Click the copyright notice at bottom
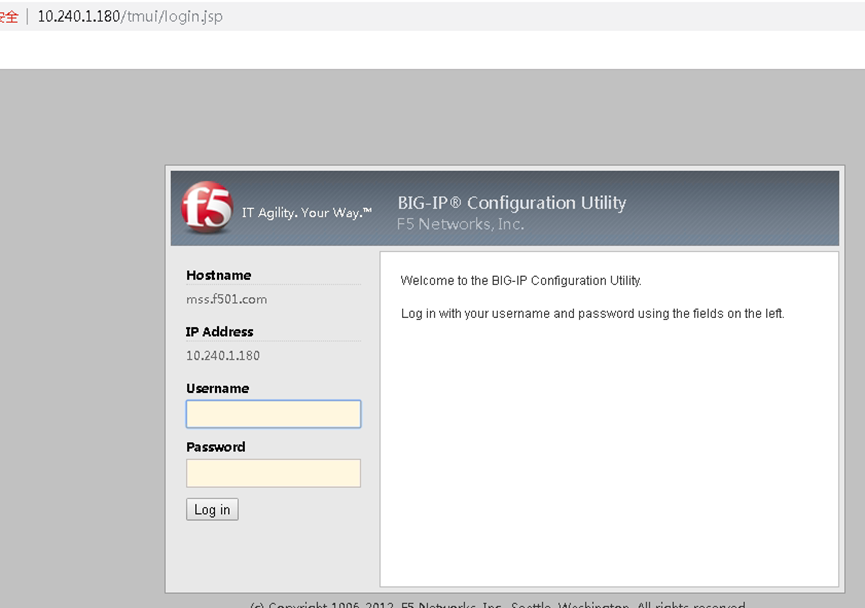The width and height of the screenshot is (865, 608). pyautogui.click(x=498, y=604)
